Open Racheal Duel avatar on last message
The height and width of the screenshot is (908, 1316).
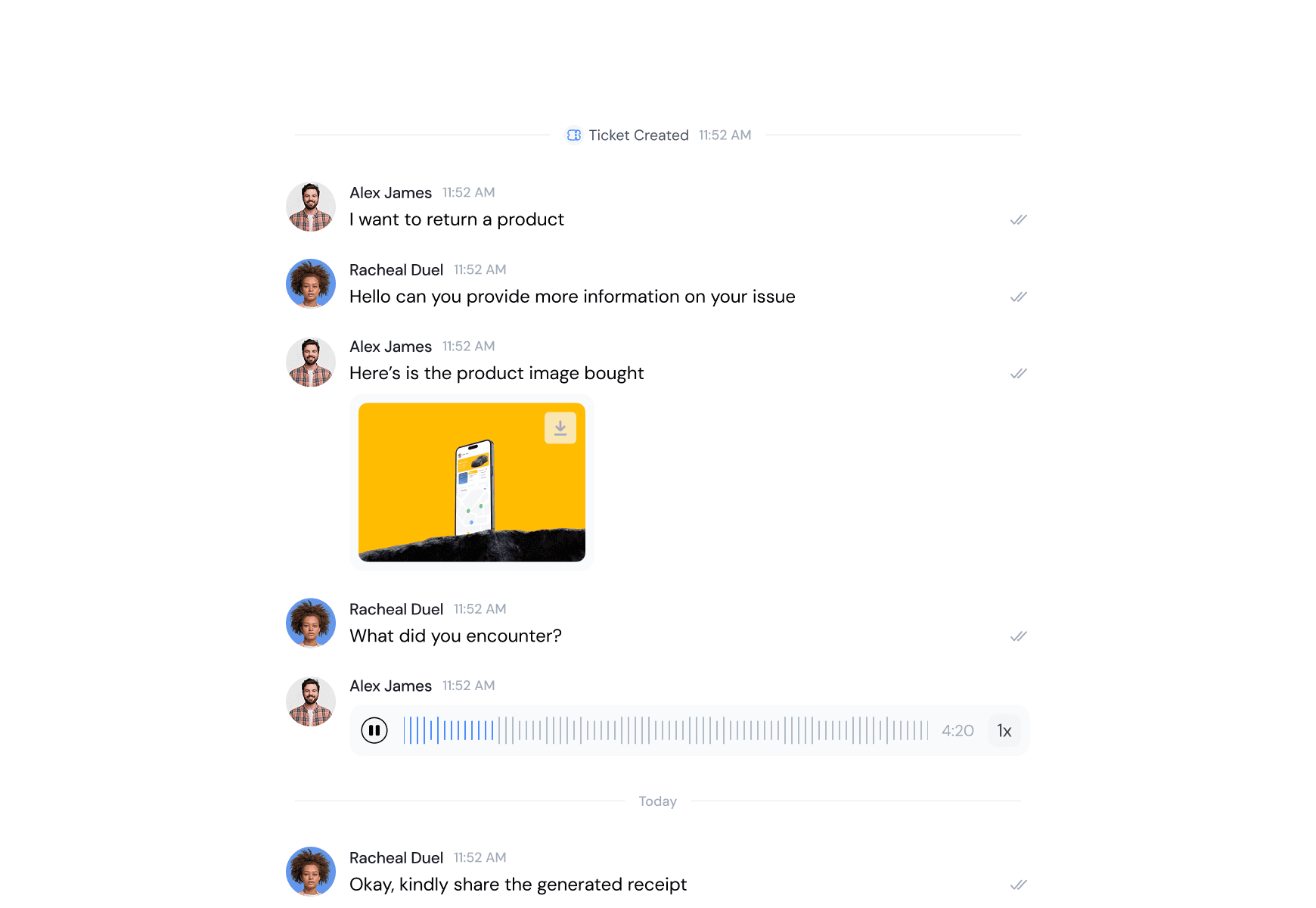point(311,872)
